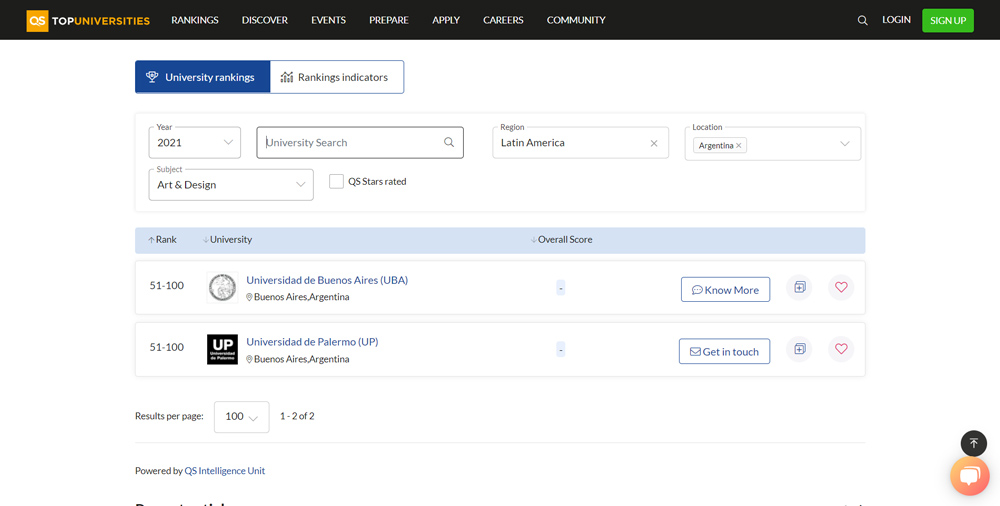Screen dimensions: 1000x506
Task: Open the COMMUNITY menu
Action: click(x=576, y=20)
